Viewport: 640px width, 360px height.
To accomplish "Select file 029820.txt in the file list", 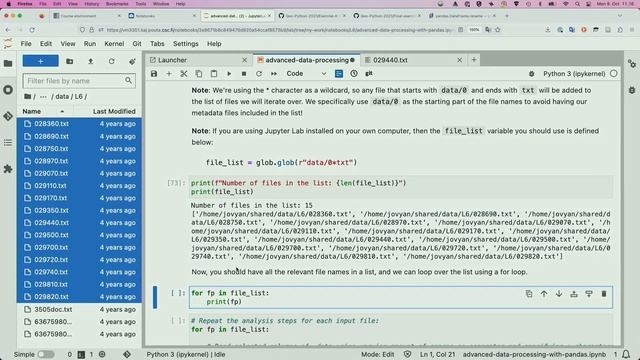I will pyautogui.click(x=79, y=297).
